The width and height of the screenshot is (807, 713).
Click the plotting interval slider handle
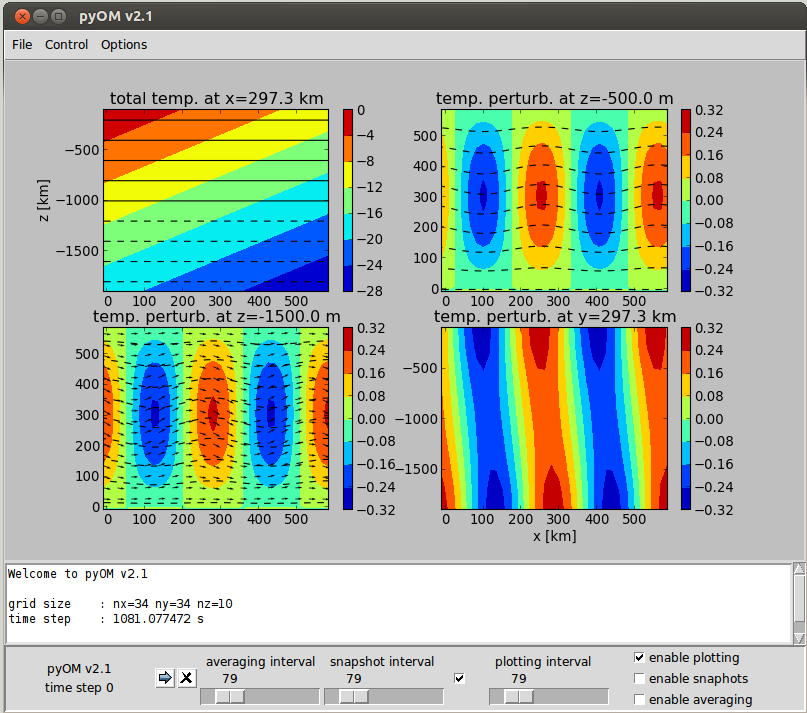(x=519, y=697)
